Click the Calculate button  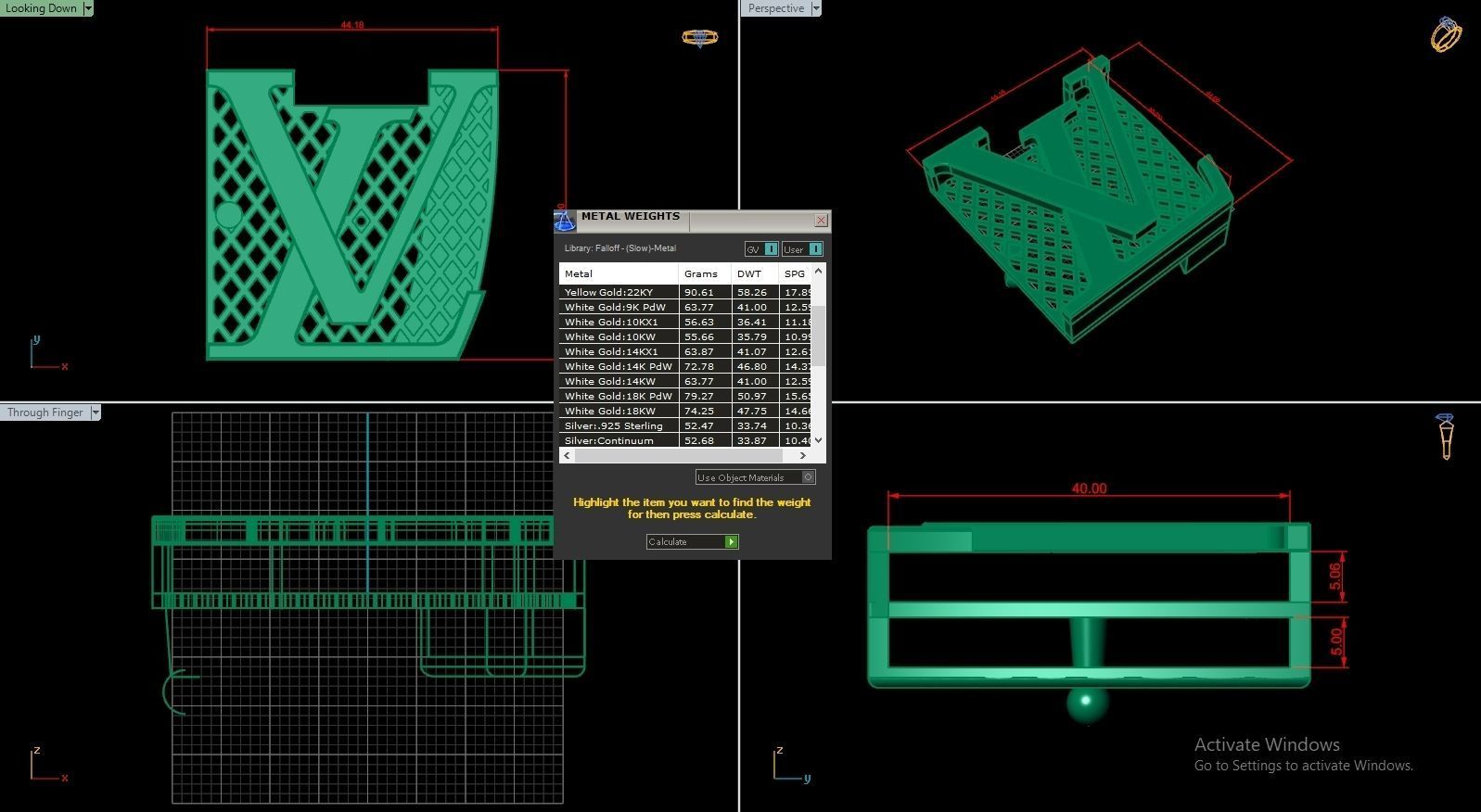(692, 541)
